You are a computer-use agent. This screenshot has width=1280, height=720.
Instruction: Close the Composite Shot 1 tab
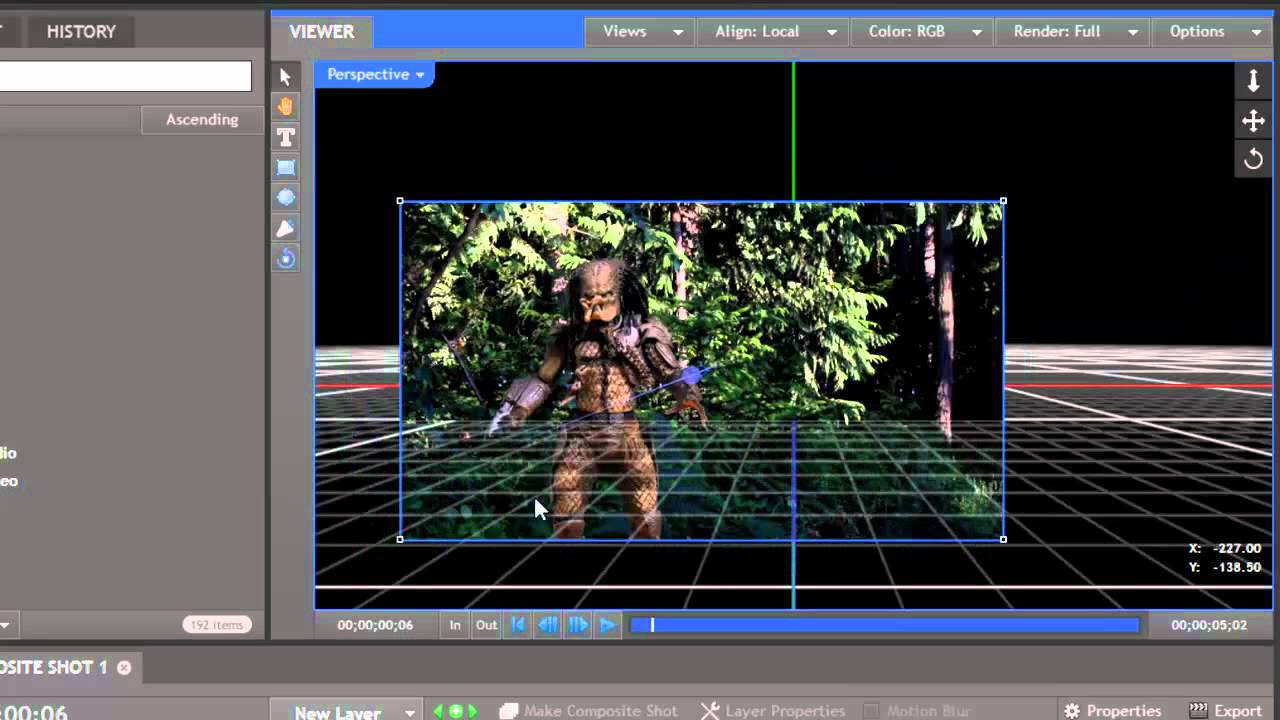pos(124,667)
